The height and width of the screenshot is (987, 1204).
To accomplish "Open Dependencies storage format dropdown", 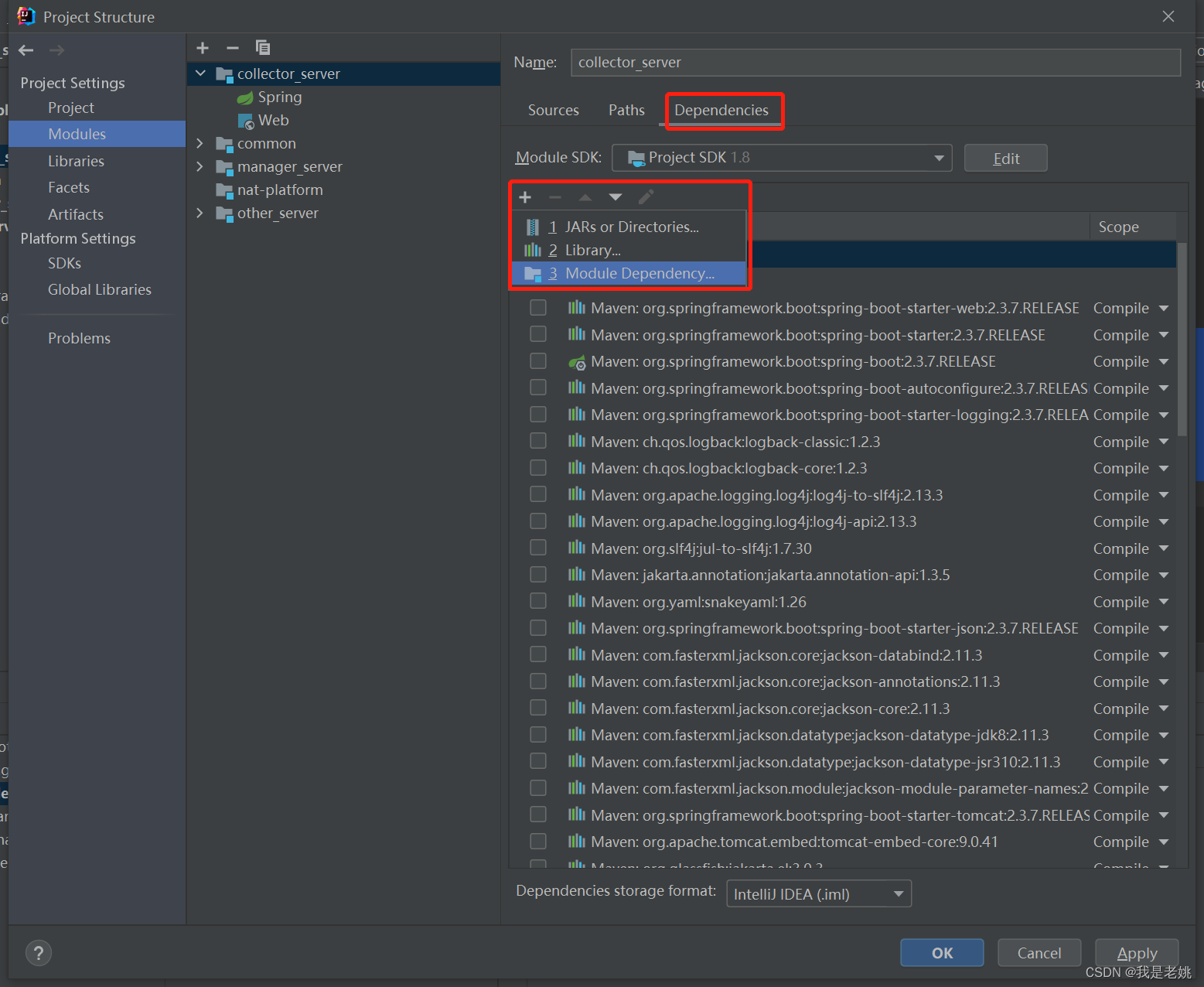I will (x=819, y=894).
